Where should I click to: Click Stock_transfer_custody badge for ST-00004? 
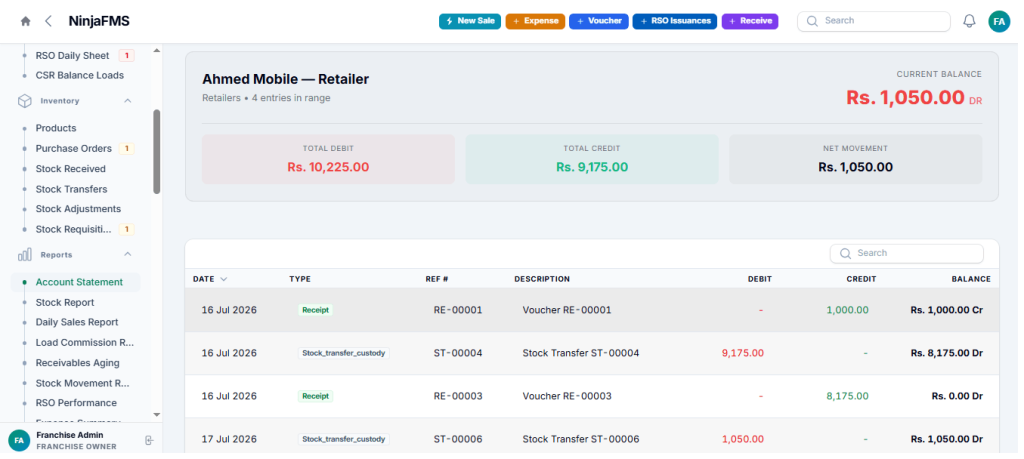tap(344, 353)
